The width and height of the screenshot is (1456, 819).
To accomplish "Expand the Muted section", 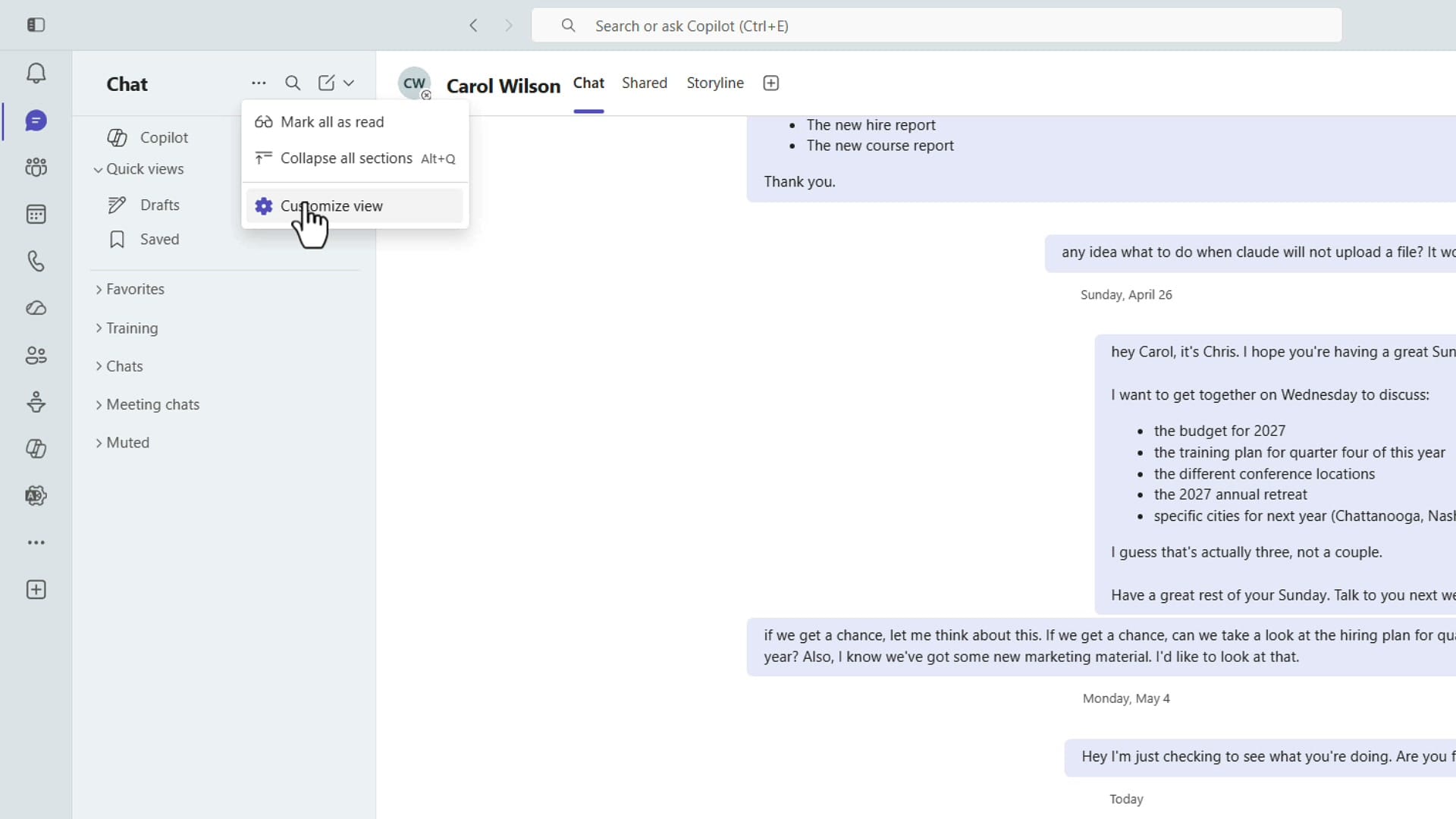I will (122, 443).
